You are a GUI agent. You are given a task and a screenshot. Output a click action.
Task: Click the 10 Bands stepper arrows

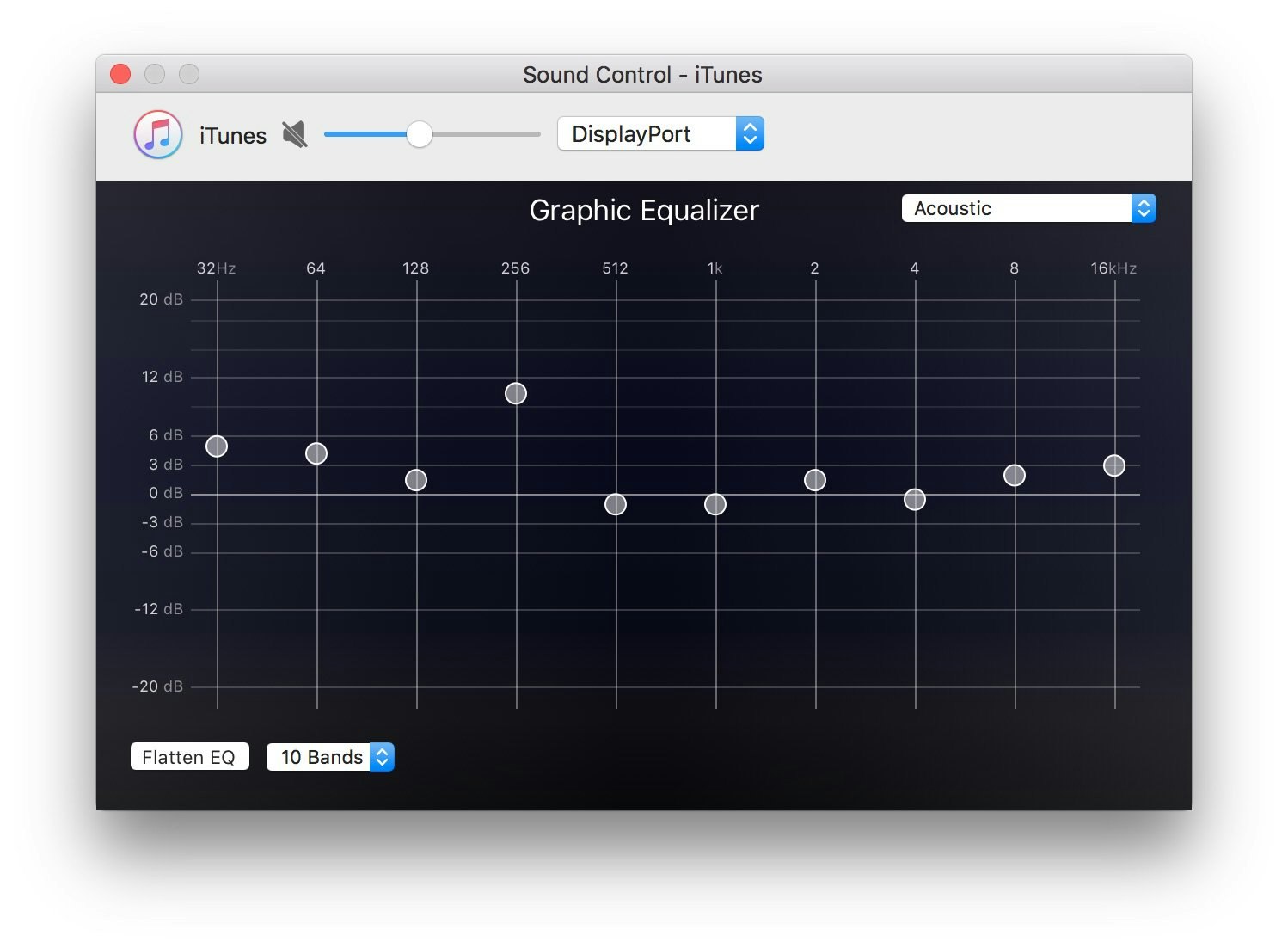click(381, 757)
